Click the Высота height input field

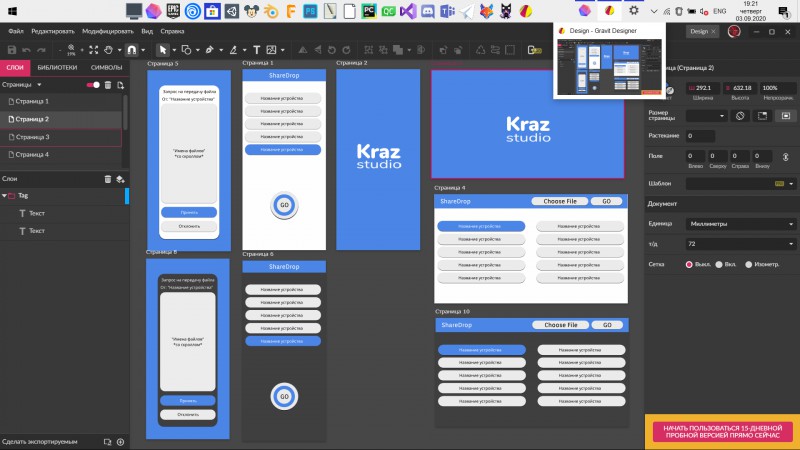[x=740, y=88]
